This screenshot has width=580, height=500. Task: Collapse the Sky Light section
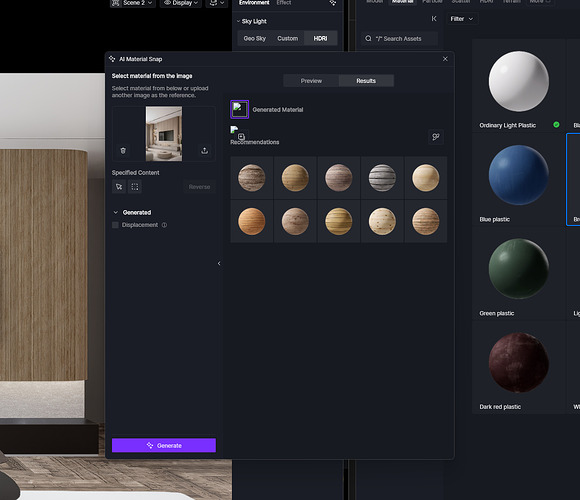(x=238, y=21)
